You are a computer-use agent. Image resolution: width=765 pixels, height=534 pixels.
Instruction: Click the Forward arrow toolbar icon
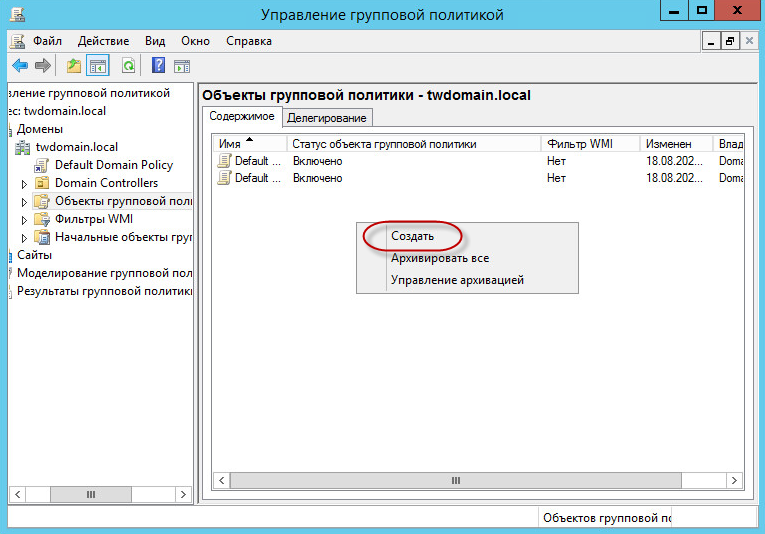tap(43, 66)
